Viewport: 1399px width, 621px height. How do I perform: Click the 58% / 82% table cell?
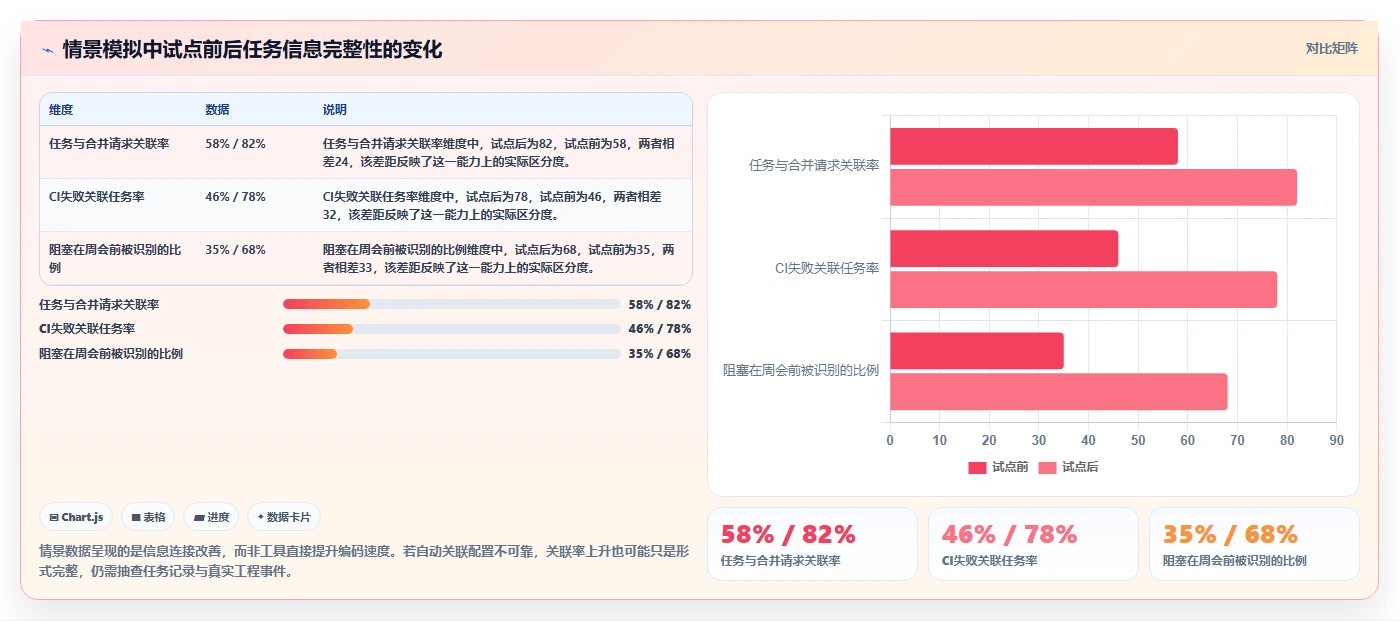click(235, 144)
